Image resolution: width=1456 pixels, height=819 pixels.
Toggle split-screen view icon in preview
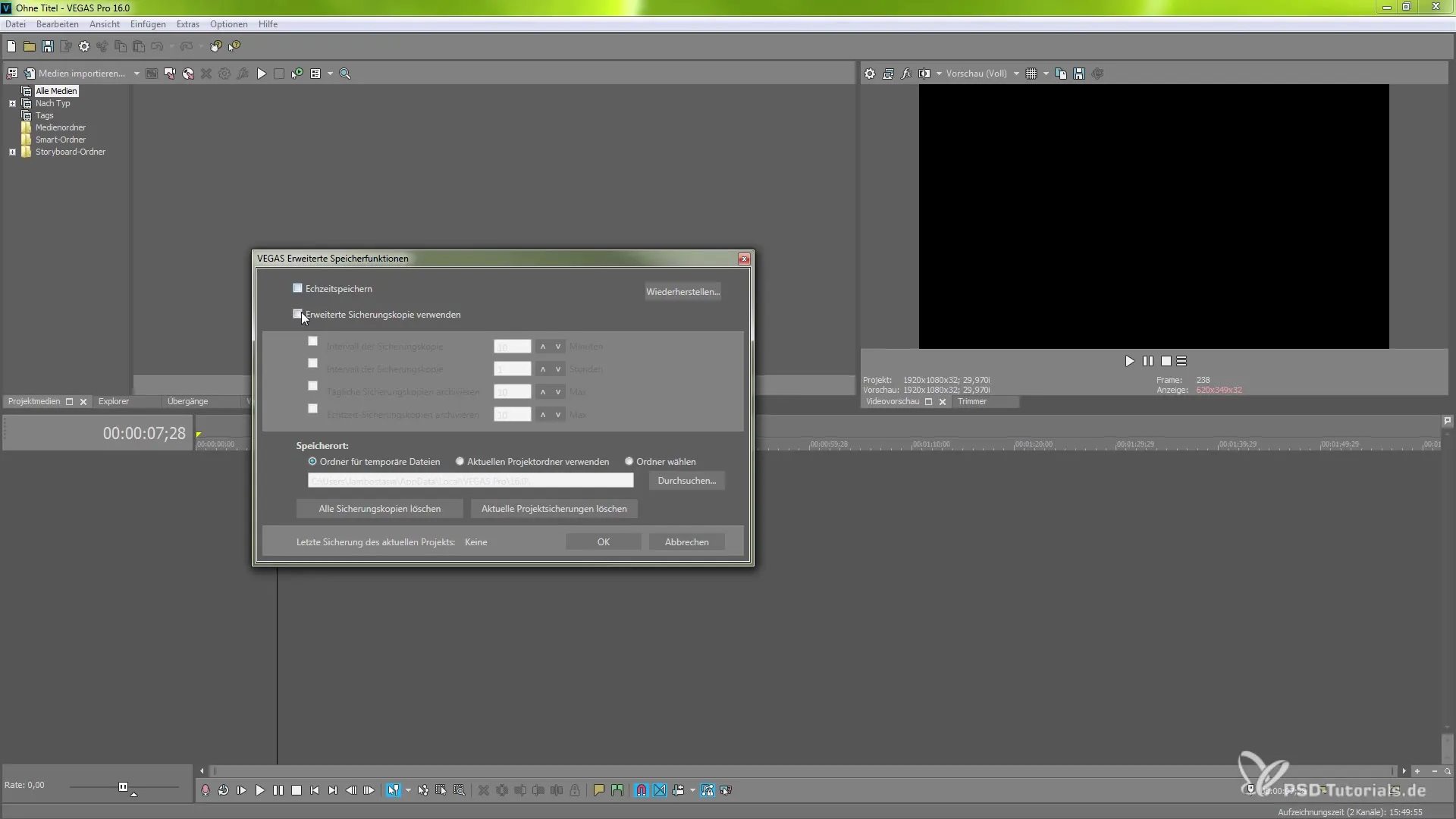[x=924, y=74]
